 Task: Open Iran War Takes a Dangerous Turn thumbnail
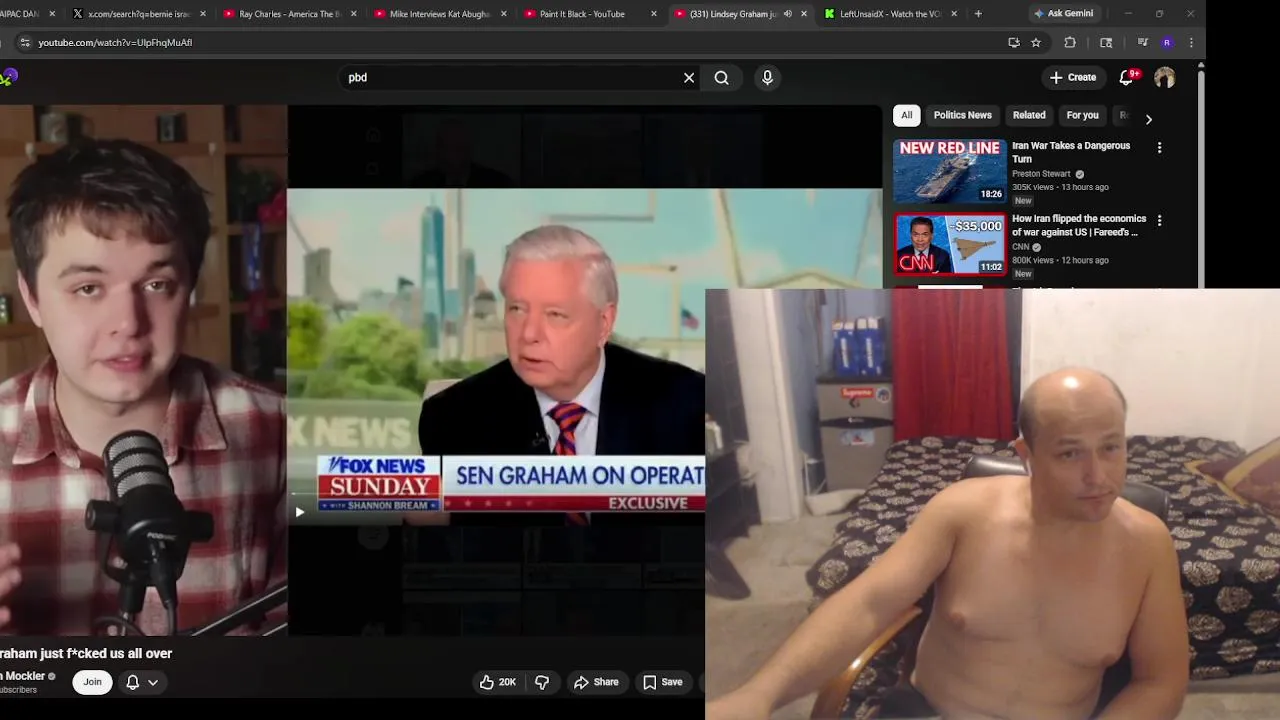pyautogui.click(x=949, y=172)
